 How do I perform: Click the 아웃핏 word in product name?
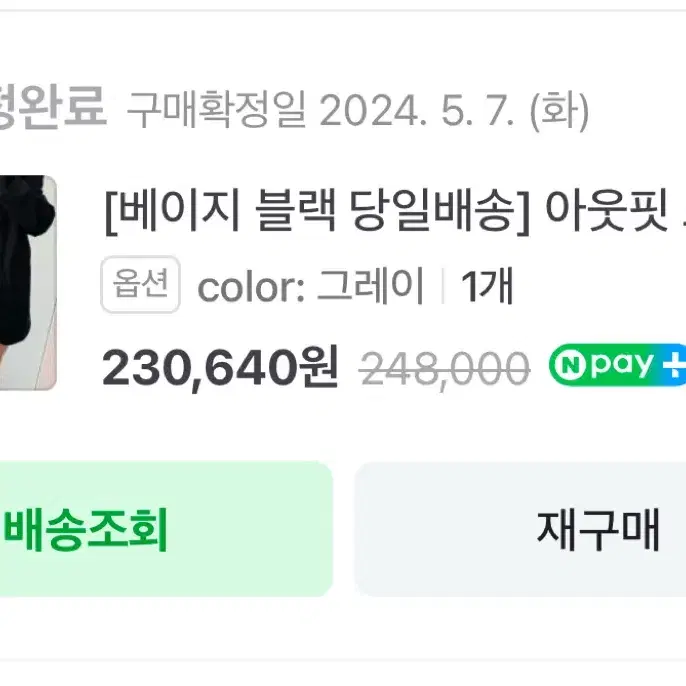pos(606,210)
